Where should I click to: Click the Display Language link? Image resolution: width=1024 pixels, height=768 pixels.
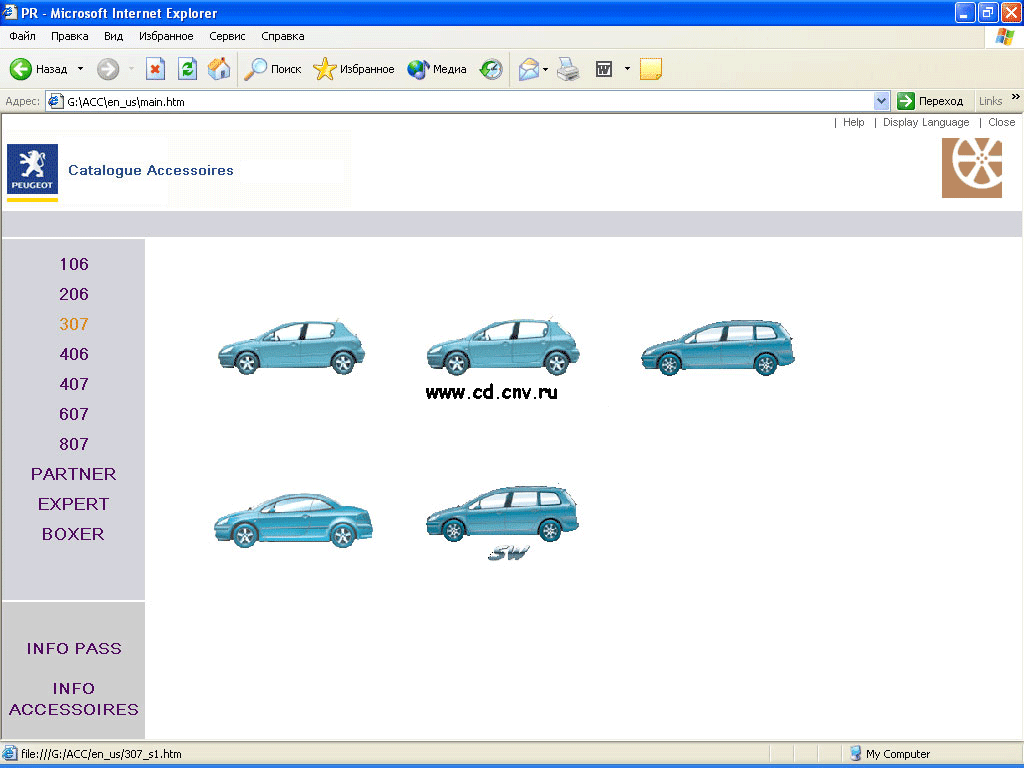click(926, 122)
